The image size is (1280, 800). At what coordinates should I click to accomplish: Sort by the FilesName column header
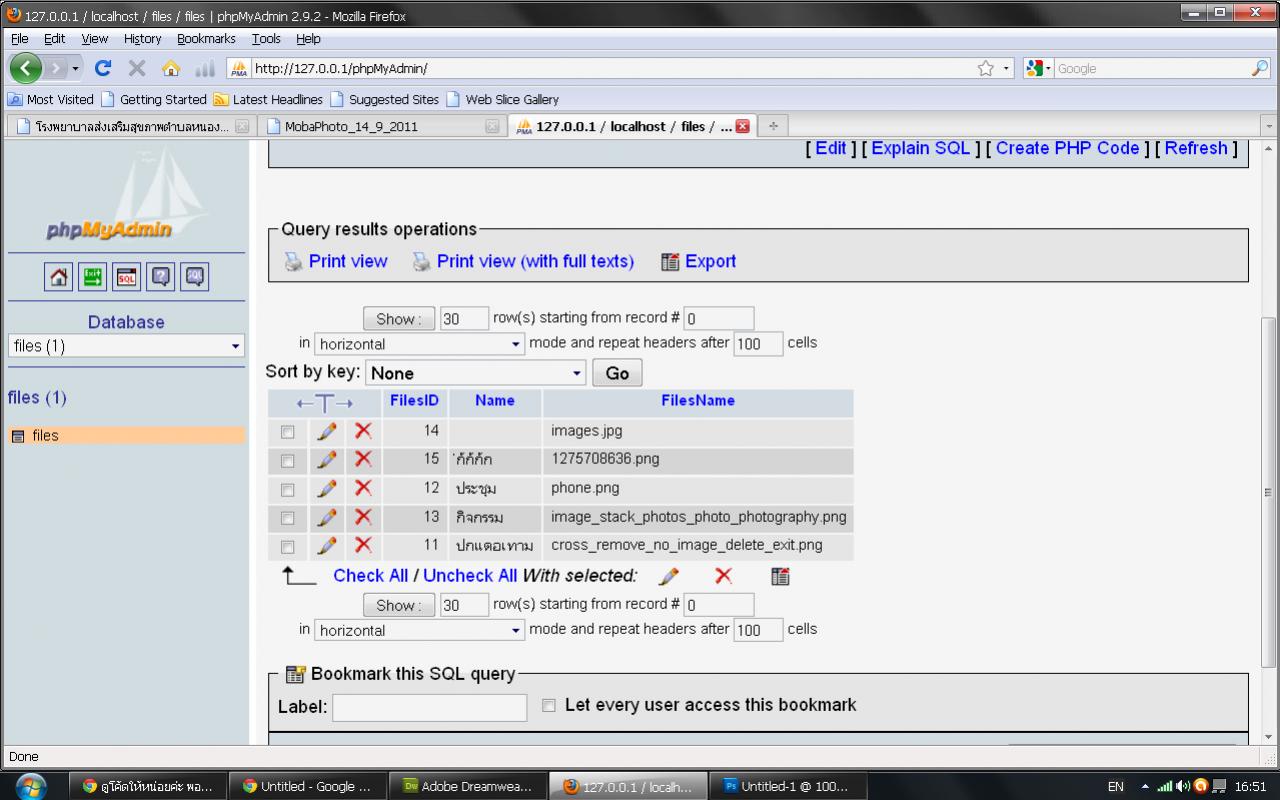pos(698,400)
